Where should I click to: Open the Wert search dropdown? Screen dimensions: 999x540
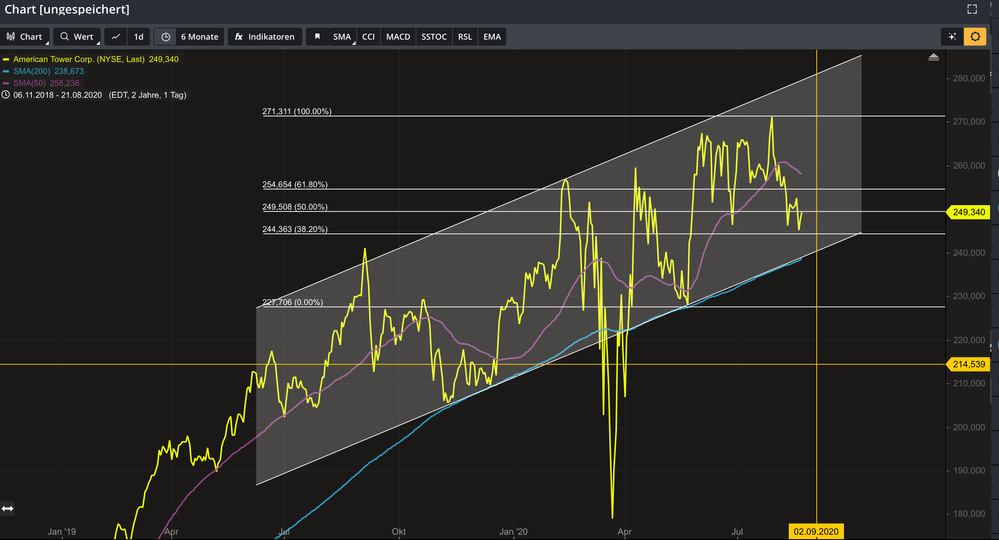coord(76,37)
